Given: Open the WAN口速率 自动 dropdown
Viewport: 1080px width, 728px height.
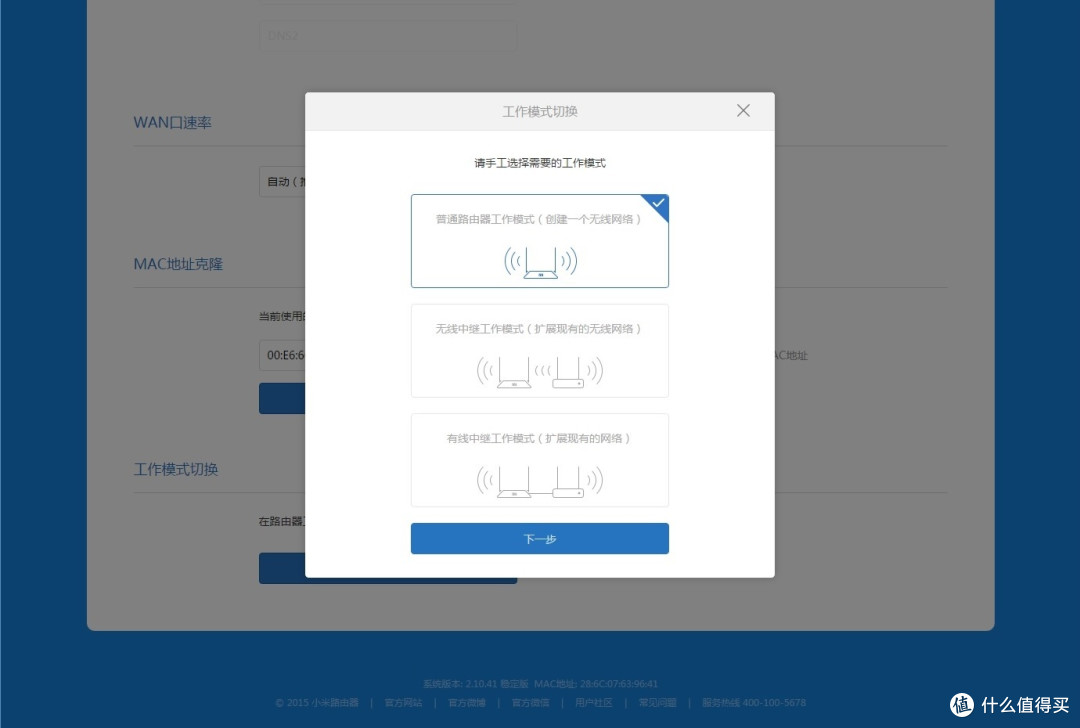Looking at the screenshot, I should click(x=283, y=182).
